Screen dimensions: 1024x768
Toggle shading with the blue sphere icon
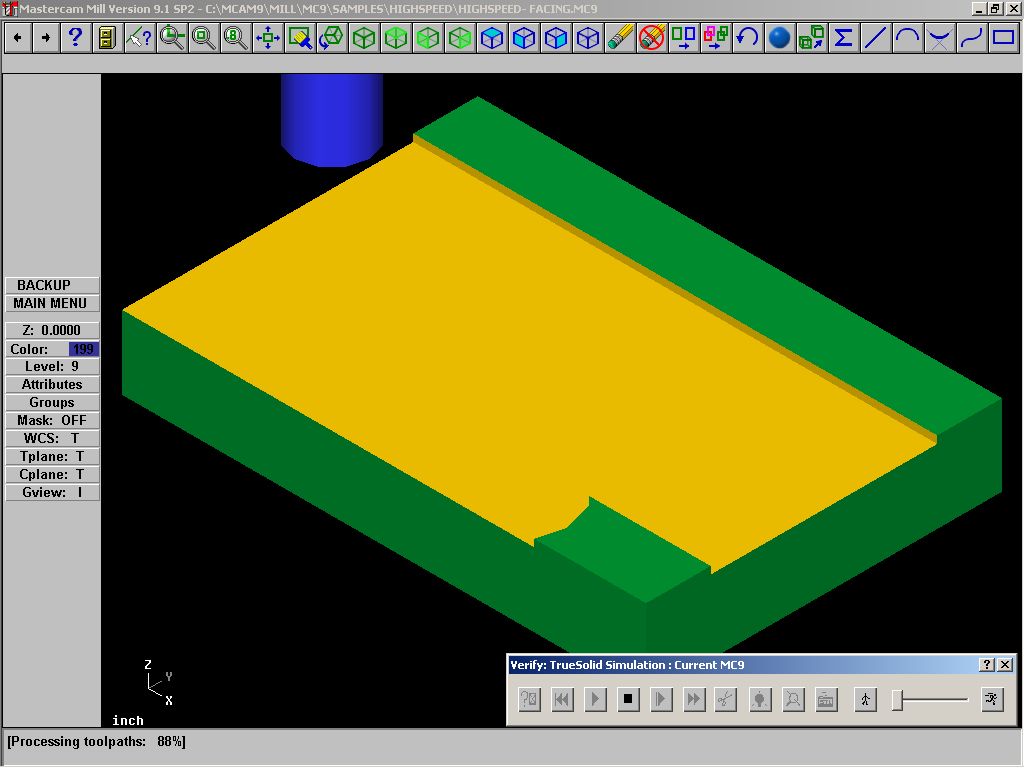[x=780, y=37]
